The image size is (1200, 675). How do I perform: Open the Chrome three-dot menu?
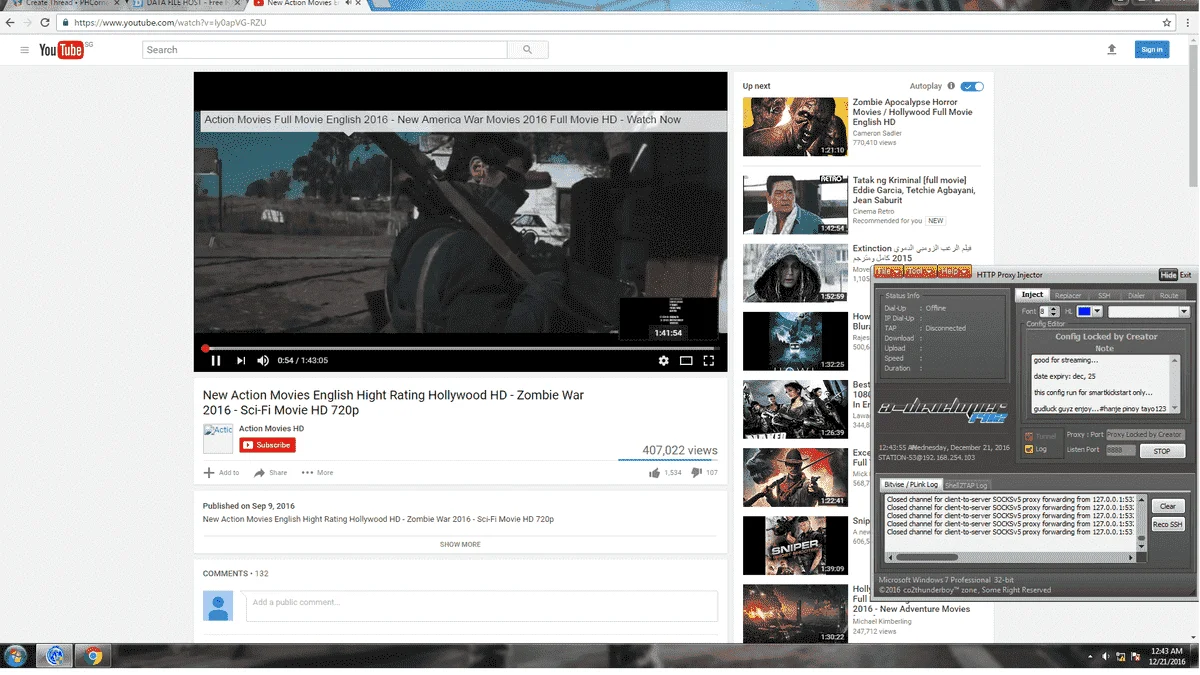coord(1188,22)
